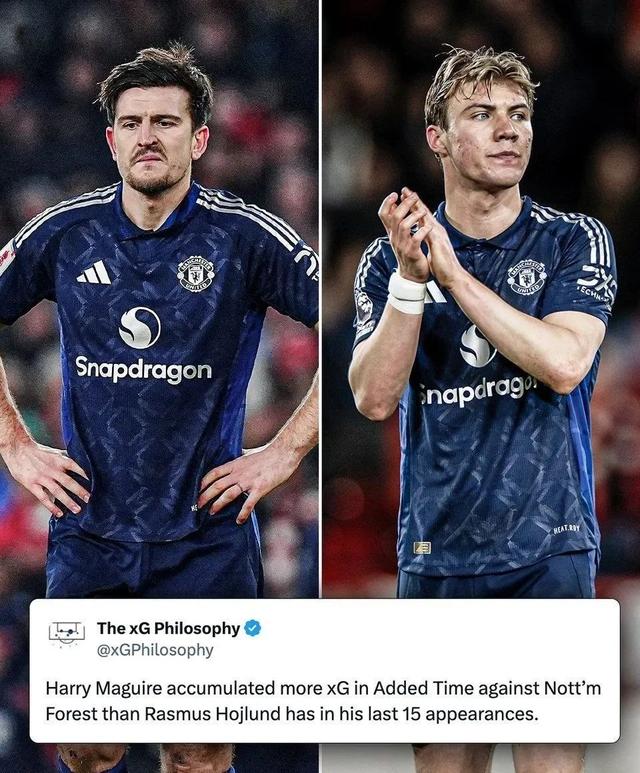
Task: Click the Manchester United crest on left shirt
Action: click(x=195, y=274)
